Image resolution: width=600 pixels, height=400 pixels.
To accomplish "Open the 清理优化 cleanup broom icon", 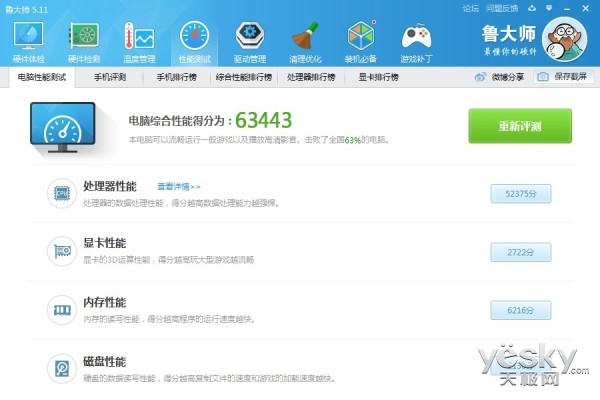I will point(305,42).
